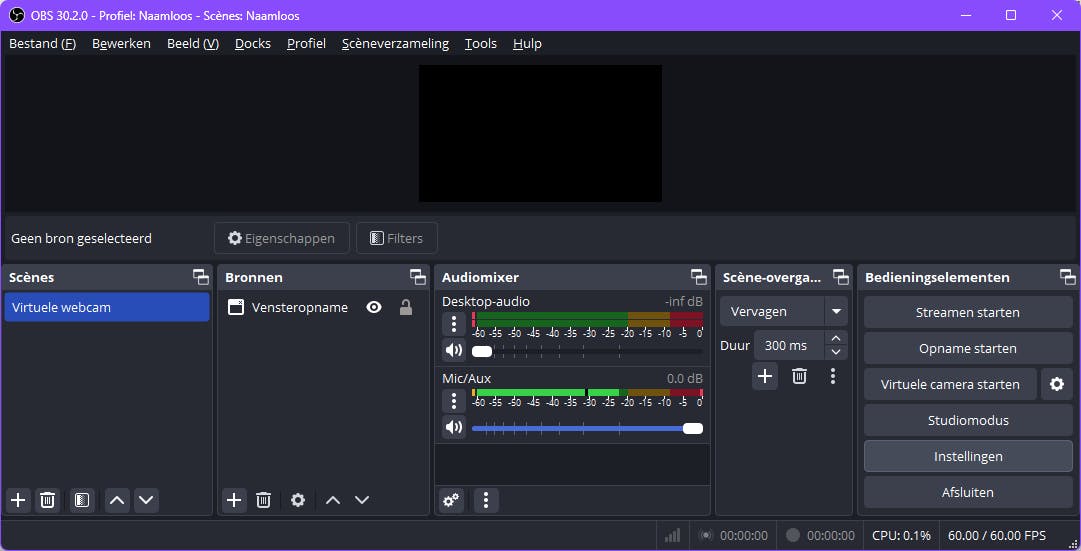Click Desktop-audio volume slider handle
Screen dimensions: 1081x551
click(482, 352)
